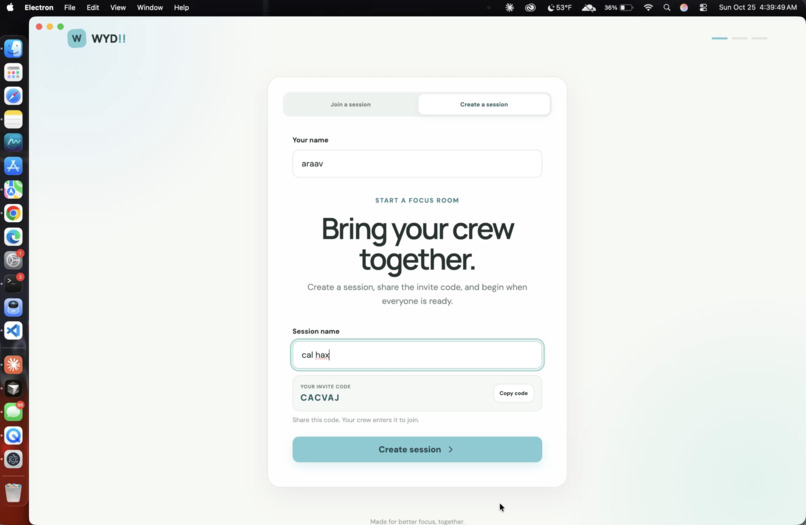Open the App Store dock icon
The height and width of the screenshot is (525, 806).
click(13, 166)
